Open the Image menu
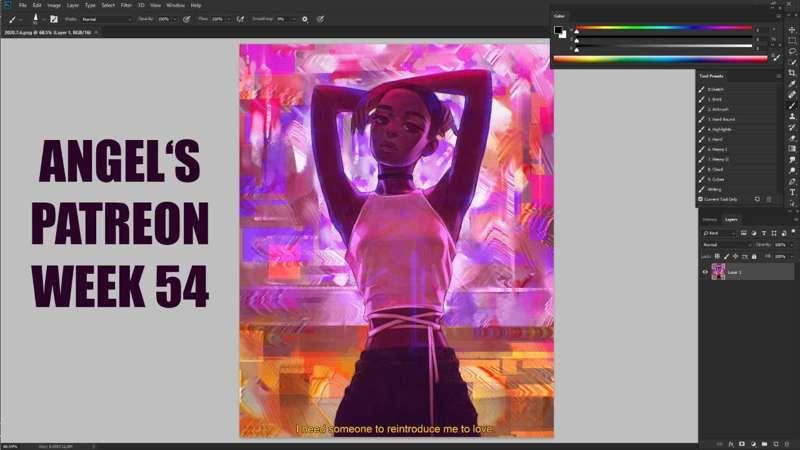The width and height of the screenshot is (800, 450). tap(54, 5)
